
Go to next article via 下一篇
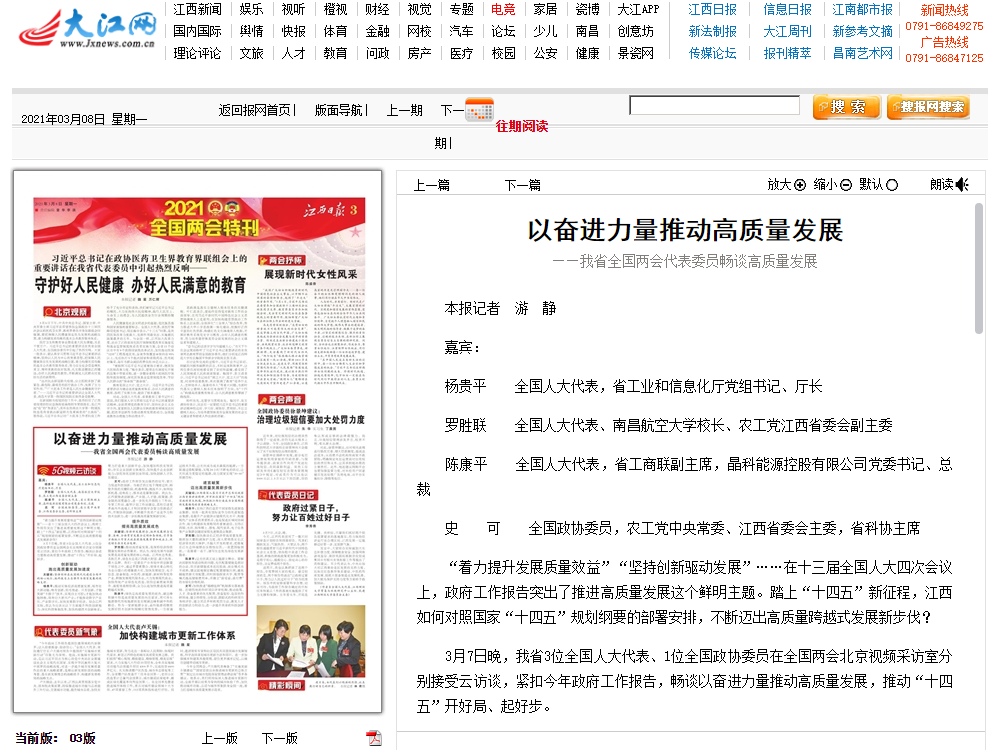(x=522, y=185)
